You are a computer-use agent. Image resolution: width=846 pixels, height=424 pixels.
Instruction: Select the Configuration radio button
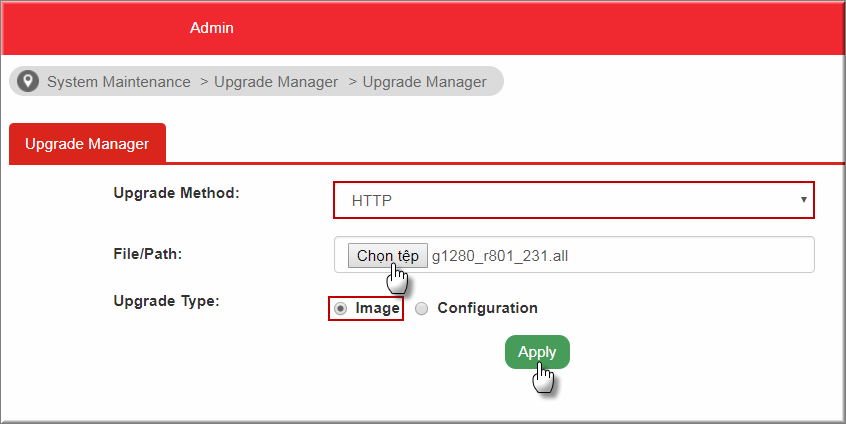(421, 309)
